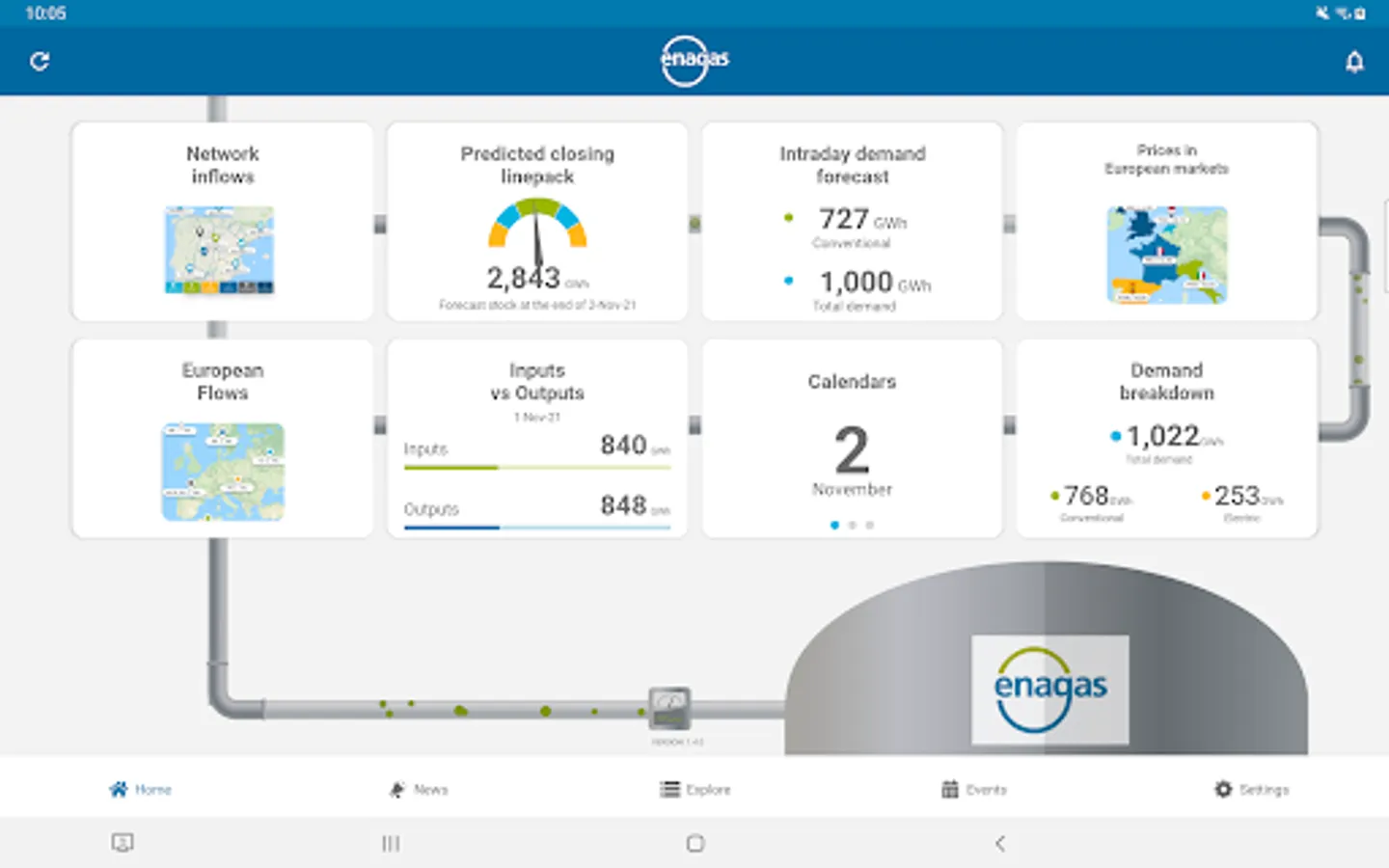Tap the refresh icon in header
Viewport: 1389px width, 868px height.
(40, 62)
